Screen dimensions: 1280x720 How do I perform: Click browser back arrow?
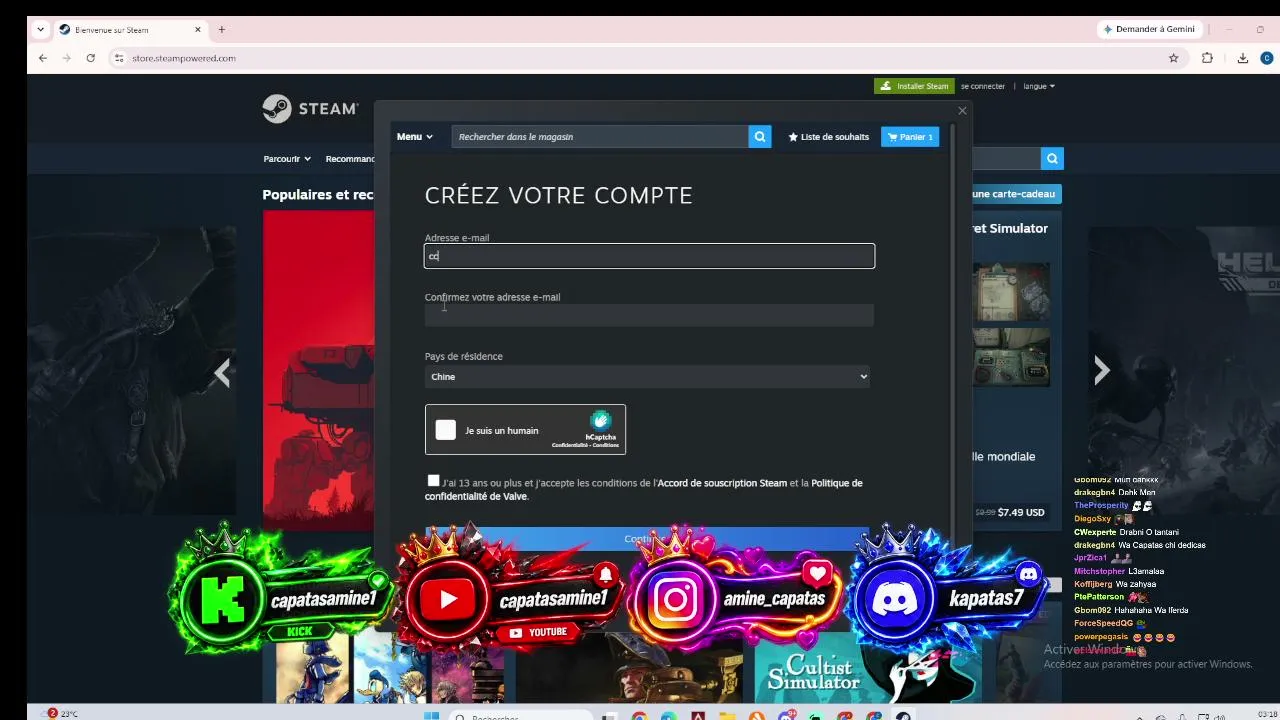(x=43, y=58)
